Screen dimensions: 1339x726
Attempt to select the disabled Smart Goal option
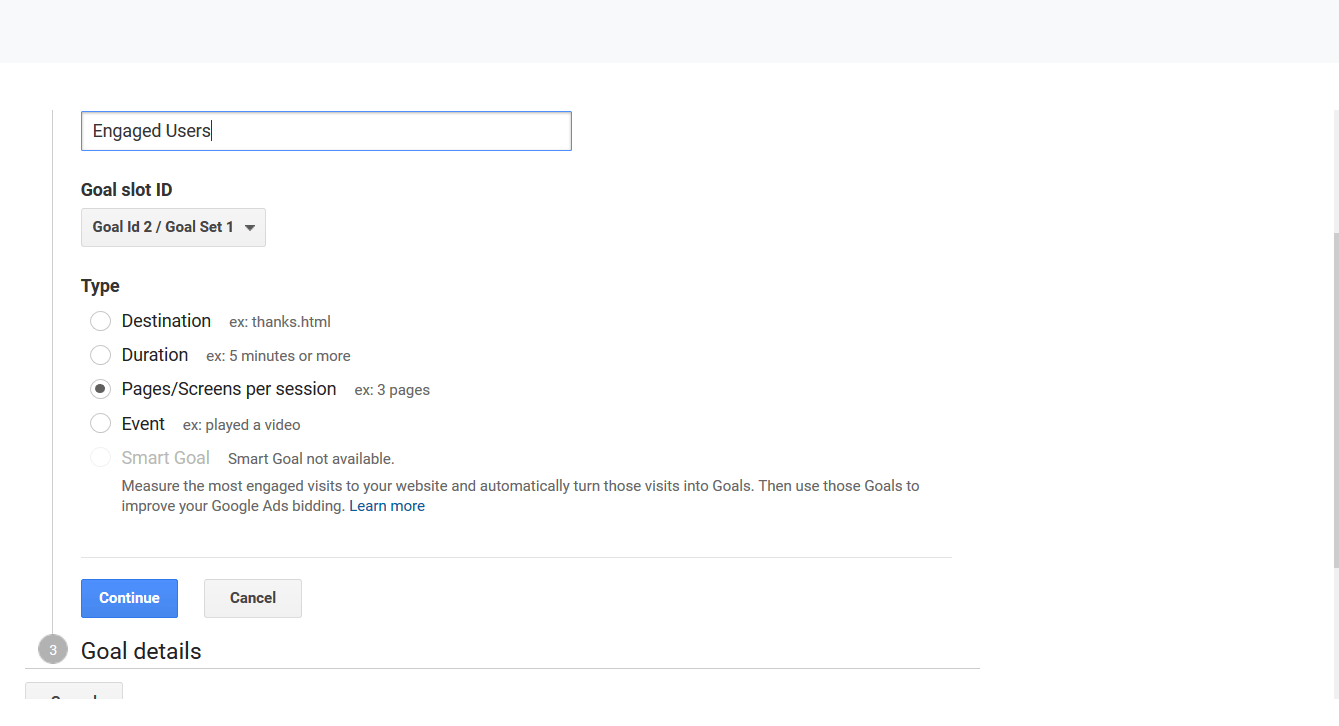tap(100, 457)
